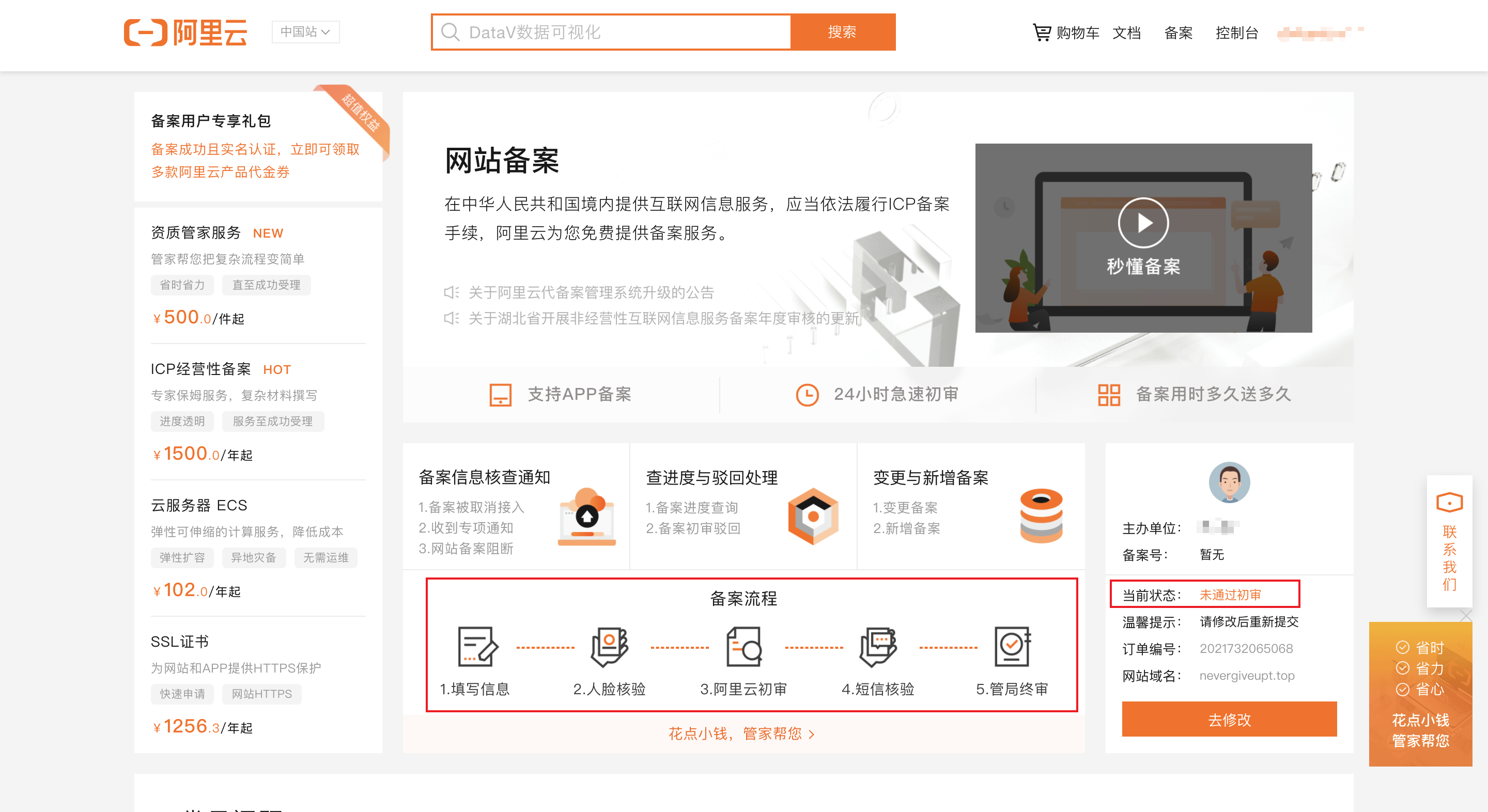
Task: Open ICP经营性备案 product entry
Action: click(200, 368)
